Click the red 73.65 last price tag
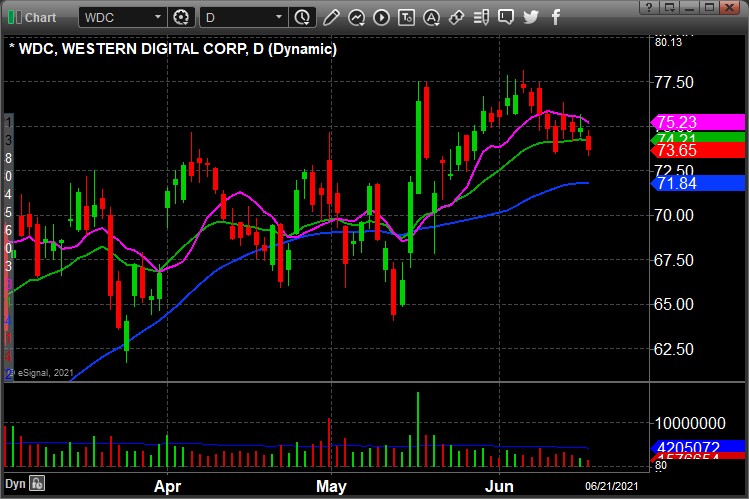 pyautogui.click(x=697, y=150)
